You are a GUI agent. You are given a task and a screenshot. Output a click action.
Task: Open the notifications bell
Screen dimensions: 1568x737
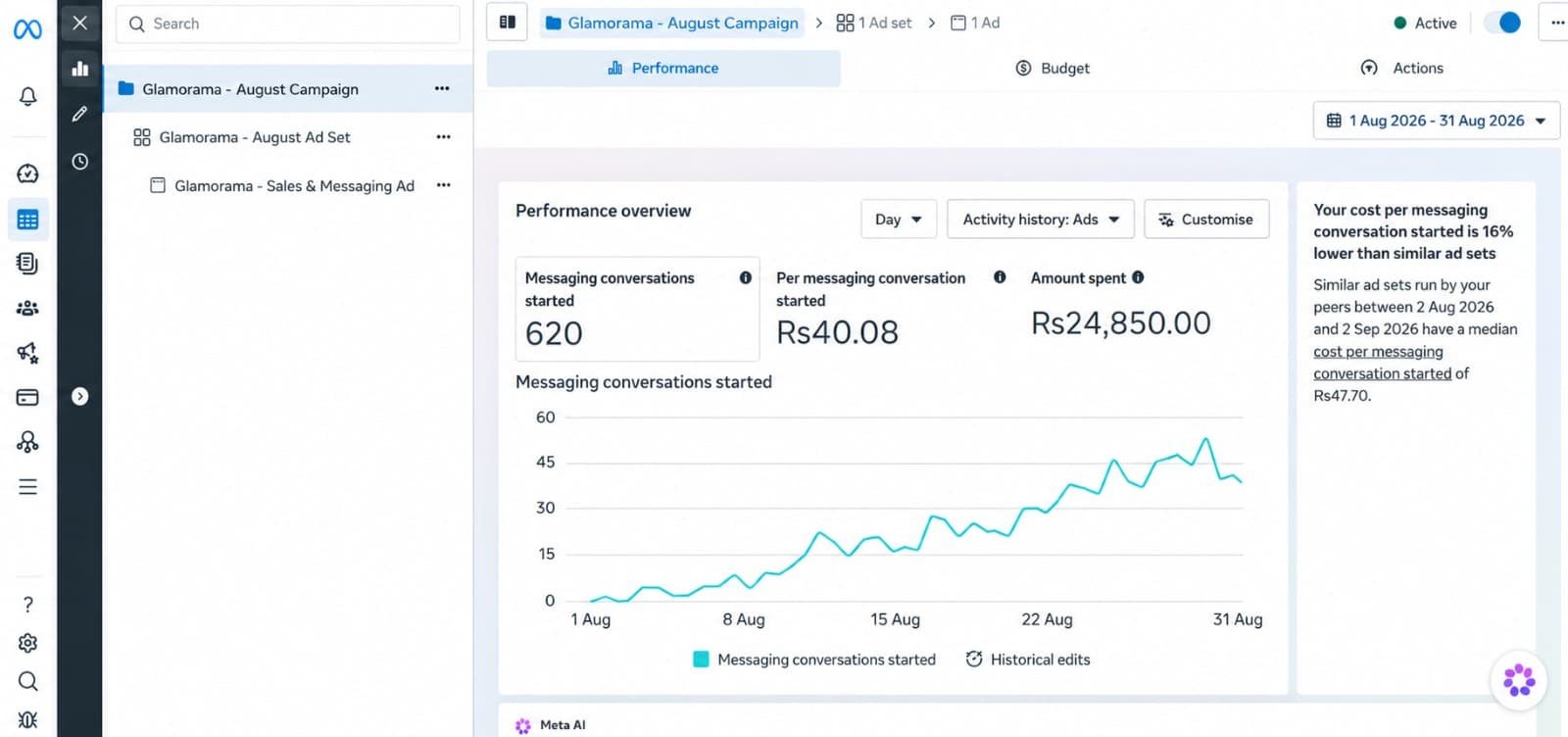(27, 96)
